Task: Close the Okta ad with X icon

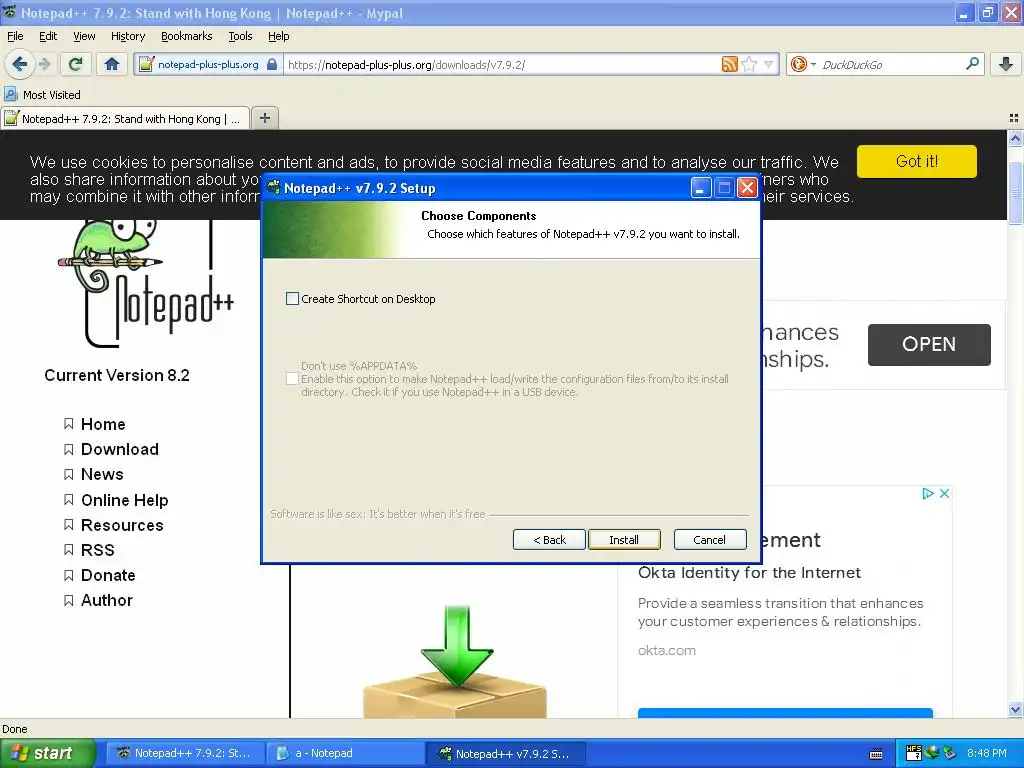Action: click(944, 494)
